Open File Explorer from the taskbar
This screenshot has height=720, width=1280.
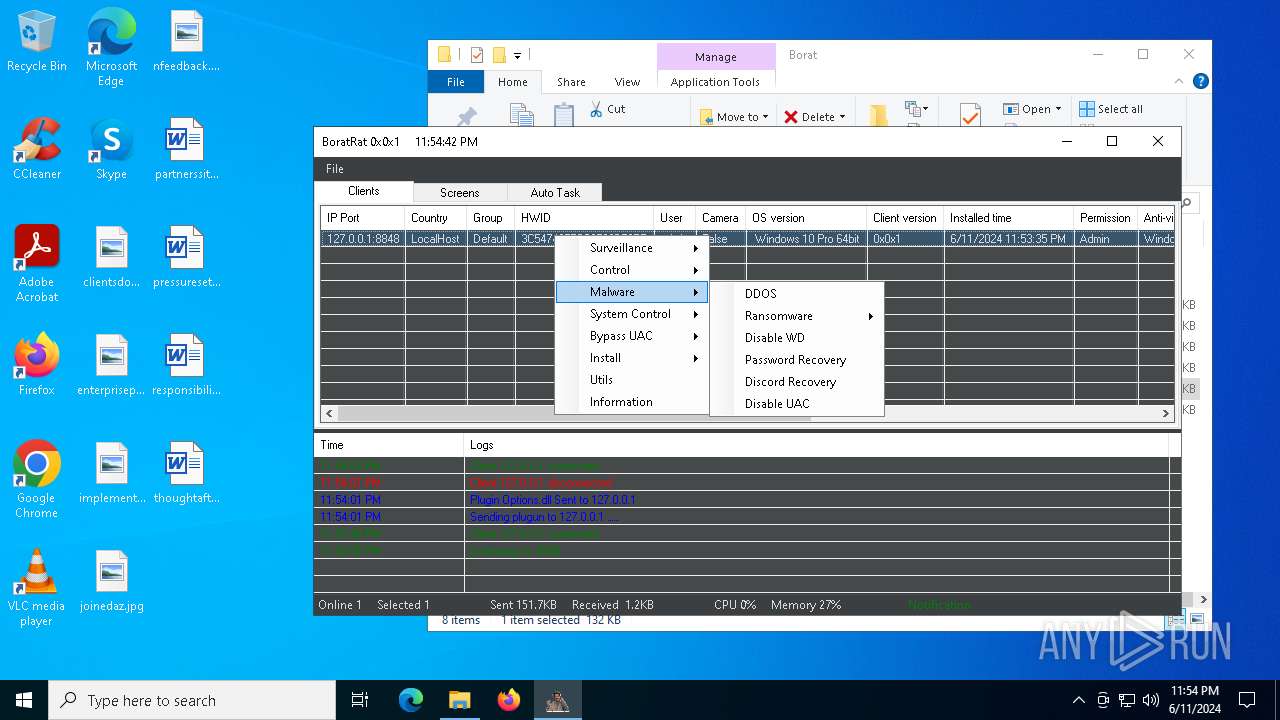459,700
